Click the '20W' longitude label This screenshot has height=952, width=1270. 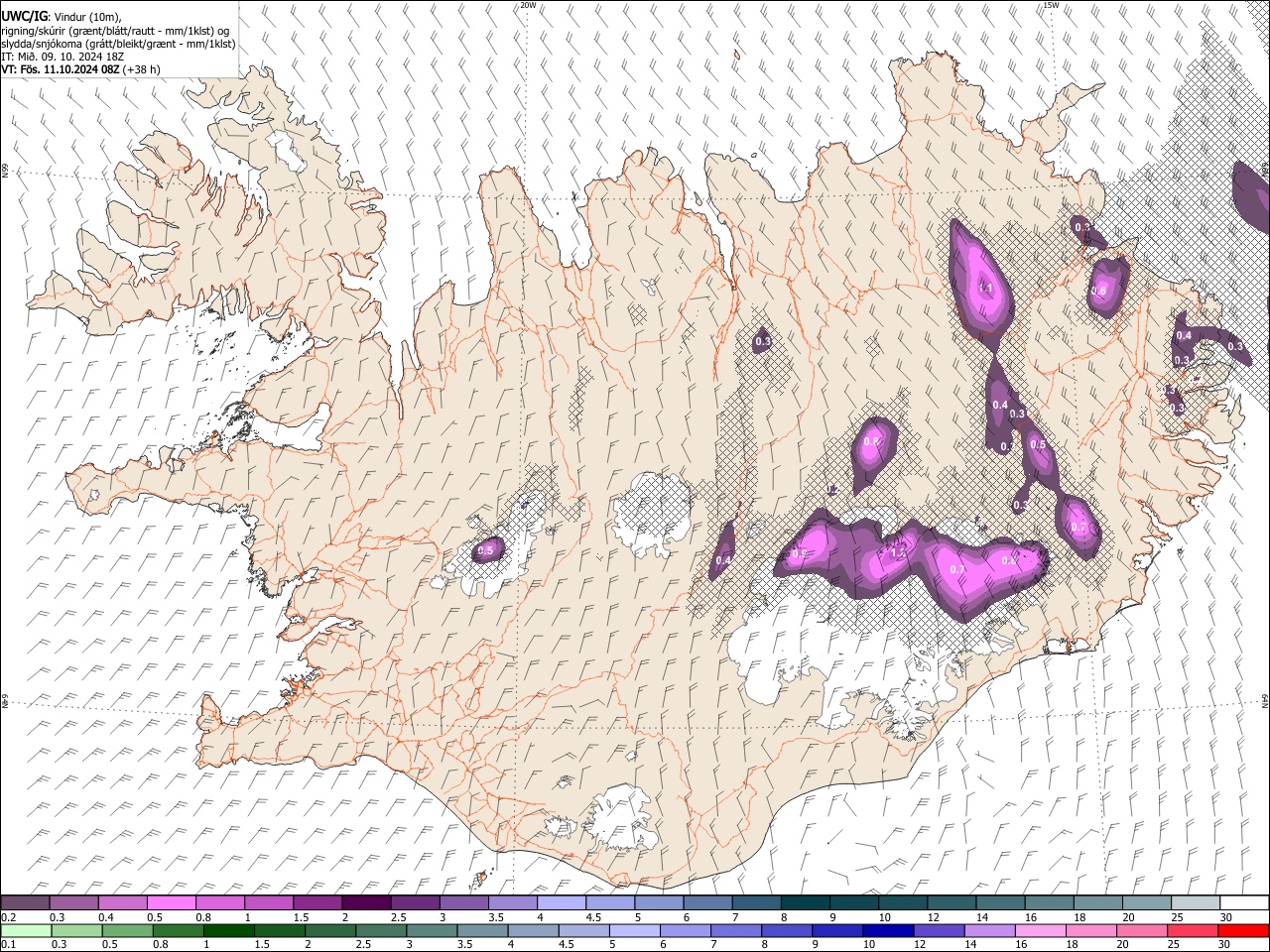point(528,5)
